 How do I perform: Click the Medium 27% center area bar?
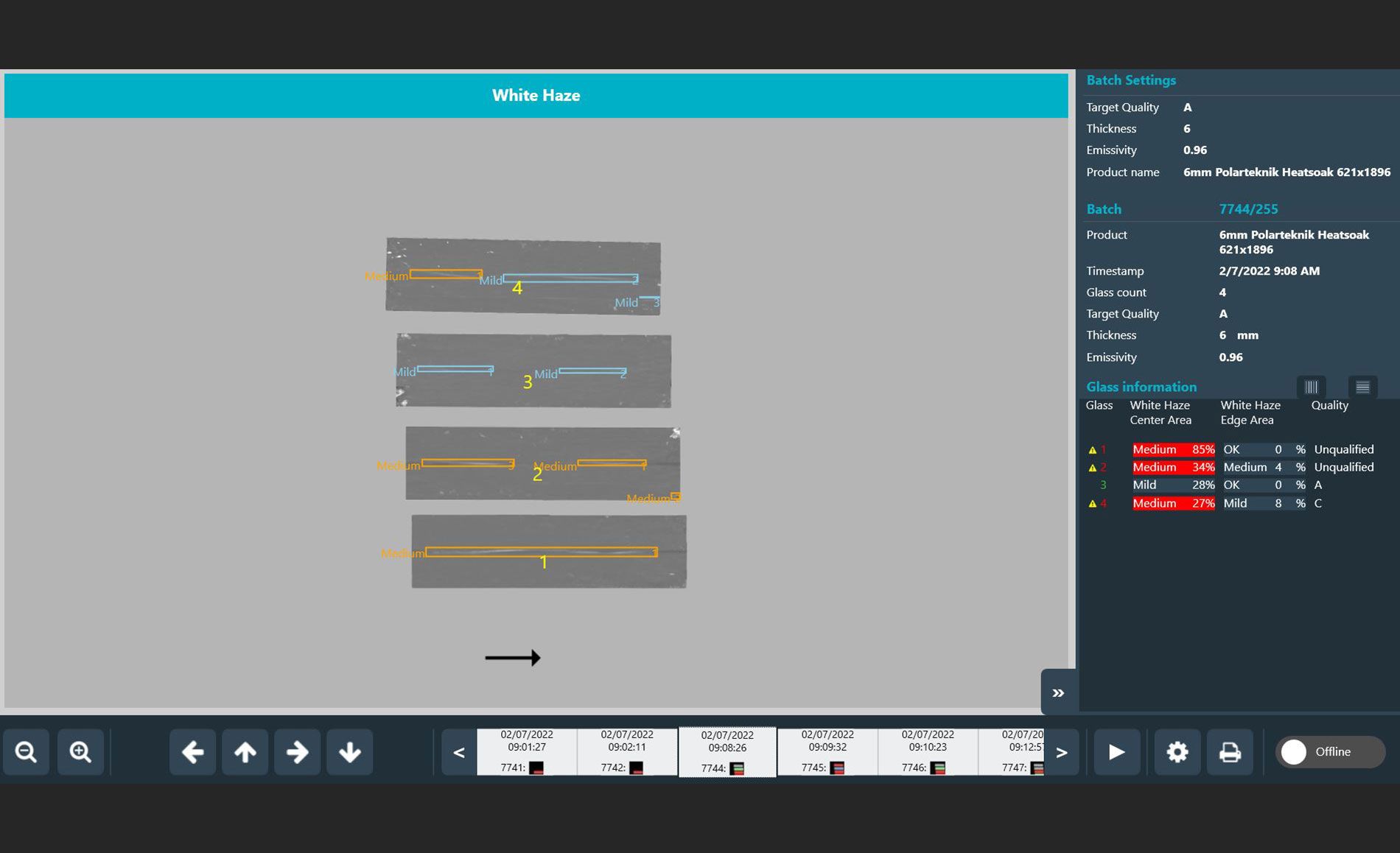point(1174,503)
